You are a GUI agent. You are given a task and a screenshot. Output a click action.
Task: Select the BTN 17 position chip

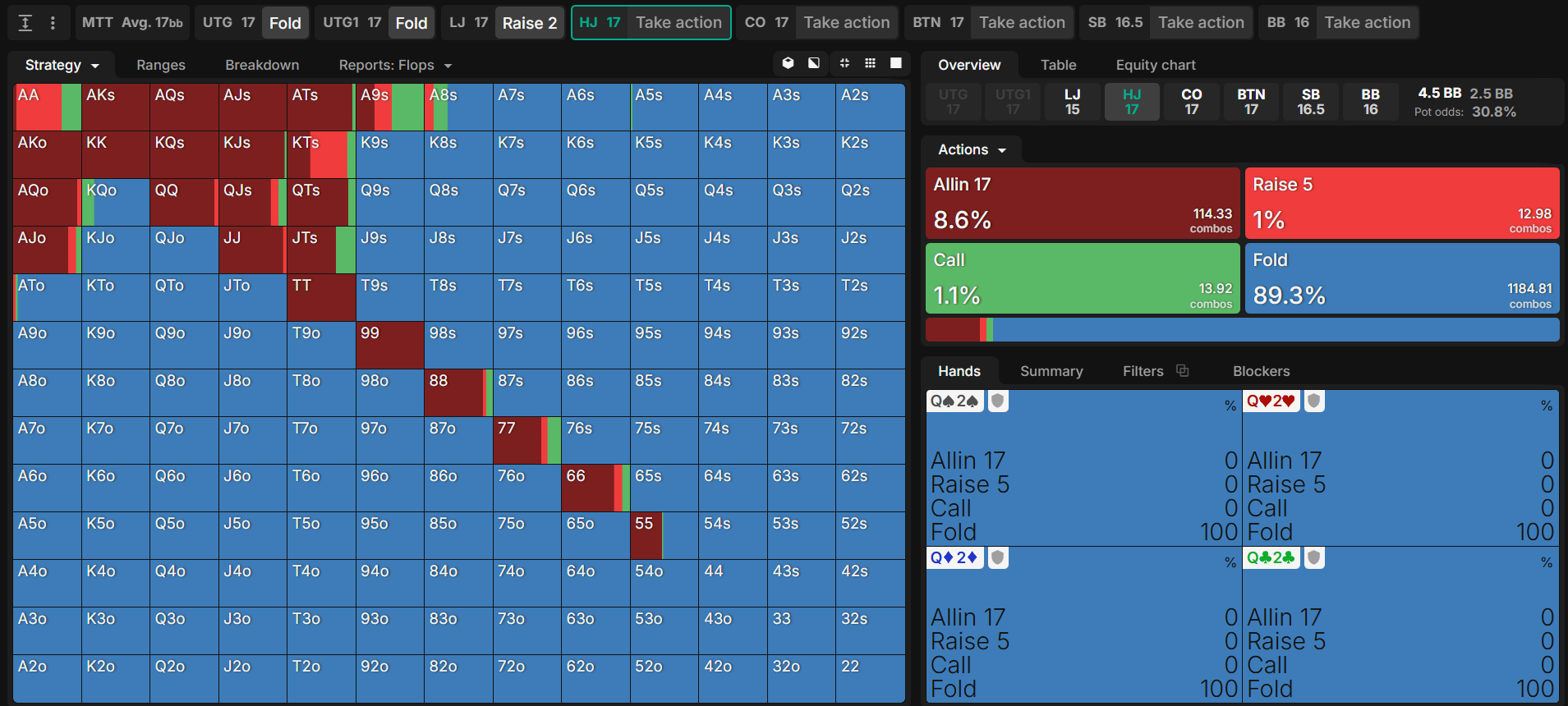(x=1251, y=102)
